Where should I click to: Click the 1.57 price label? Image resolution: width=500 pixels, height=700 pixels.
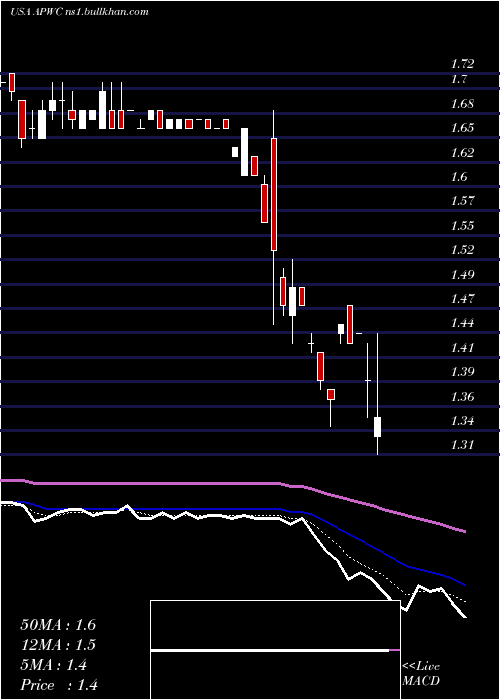point(462,201)
